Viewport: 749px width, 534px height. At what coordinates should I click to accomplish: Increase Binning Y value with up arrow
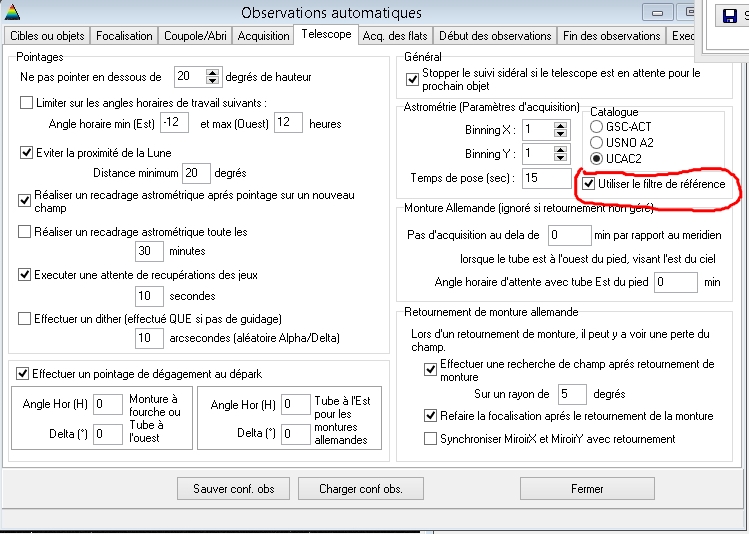[560, 149]
